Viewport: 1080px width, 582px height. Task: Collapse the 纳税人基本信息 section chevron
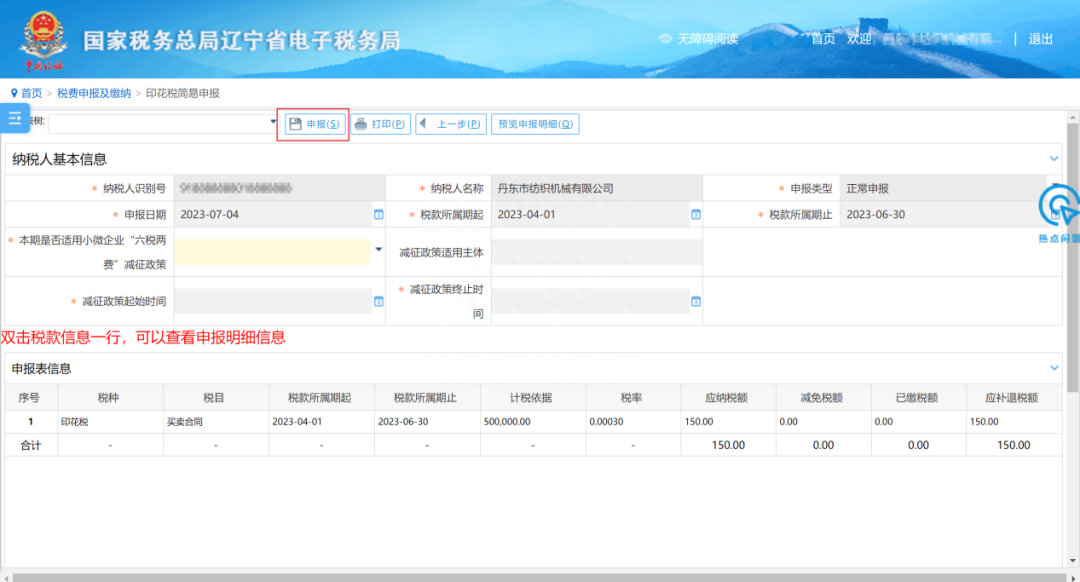tap(1054, 158)
